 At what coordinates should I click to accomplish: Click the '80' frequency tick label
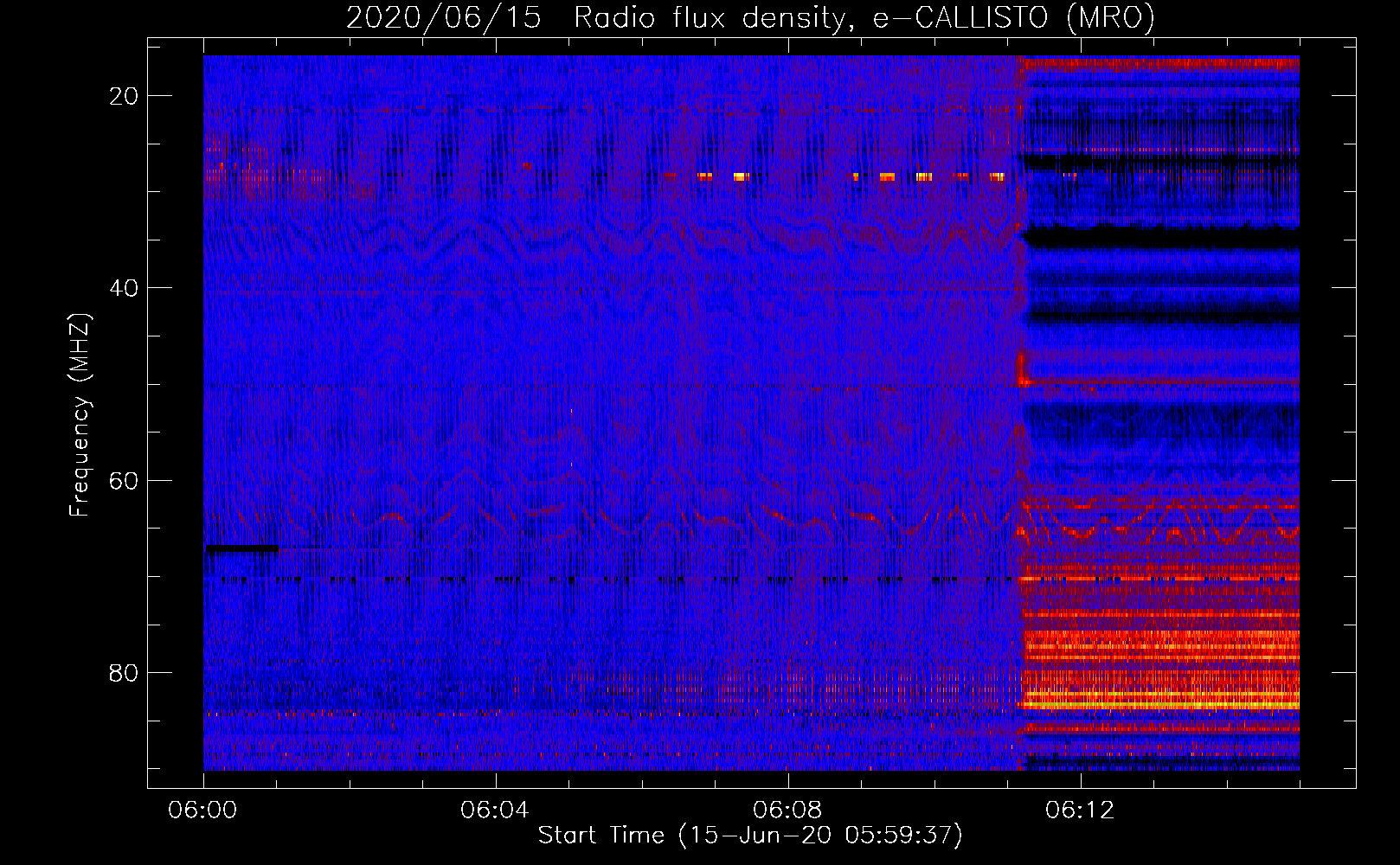[124, 672]
